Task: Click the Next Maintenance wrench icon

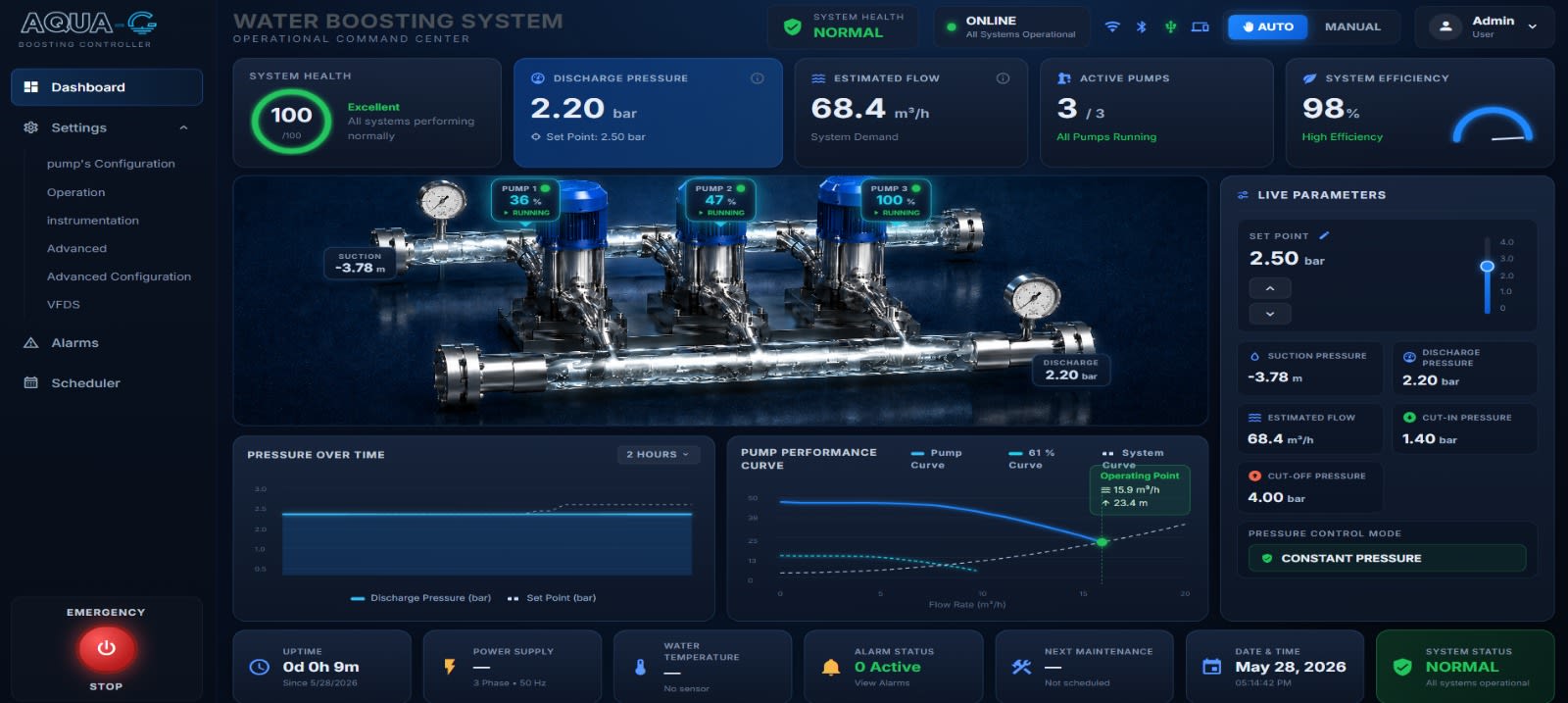Action: [x=1021, y=667]
